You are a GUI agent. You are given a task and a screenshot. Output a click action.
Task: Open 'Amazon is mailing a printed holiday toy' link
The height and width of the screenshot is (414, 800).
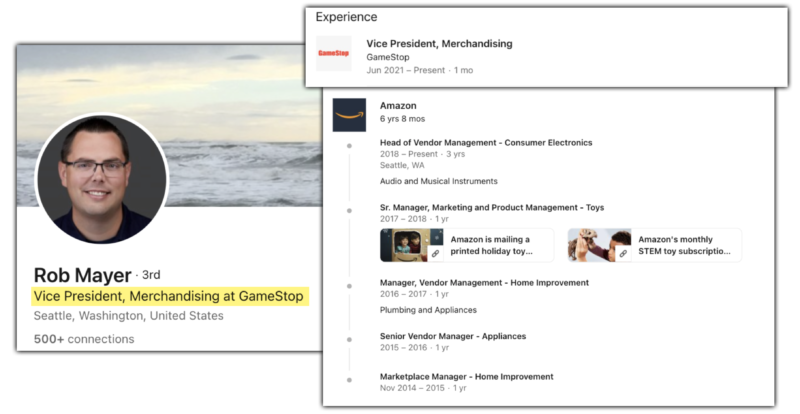(x=491, y=245)
